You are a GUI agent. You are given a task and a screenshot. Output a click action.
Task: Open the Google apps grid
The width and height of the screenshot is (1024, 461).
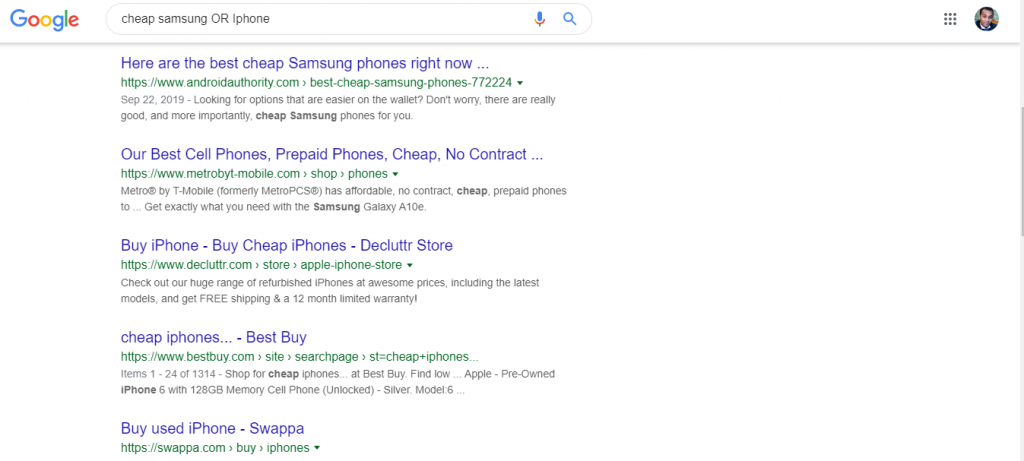(950, 19)
